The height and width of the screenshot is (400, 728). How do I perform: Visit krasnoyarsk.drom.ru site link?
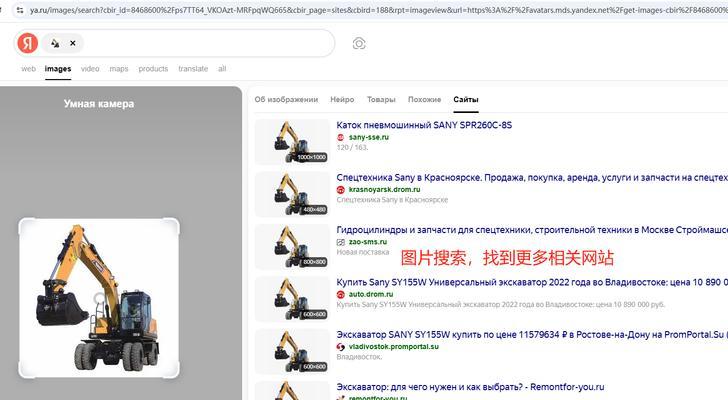click(384, 189)
